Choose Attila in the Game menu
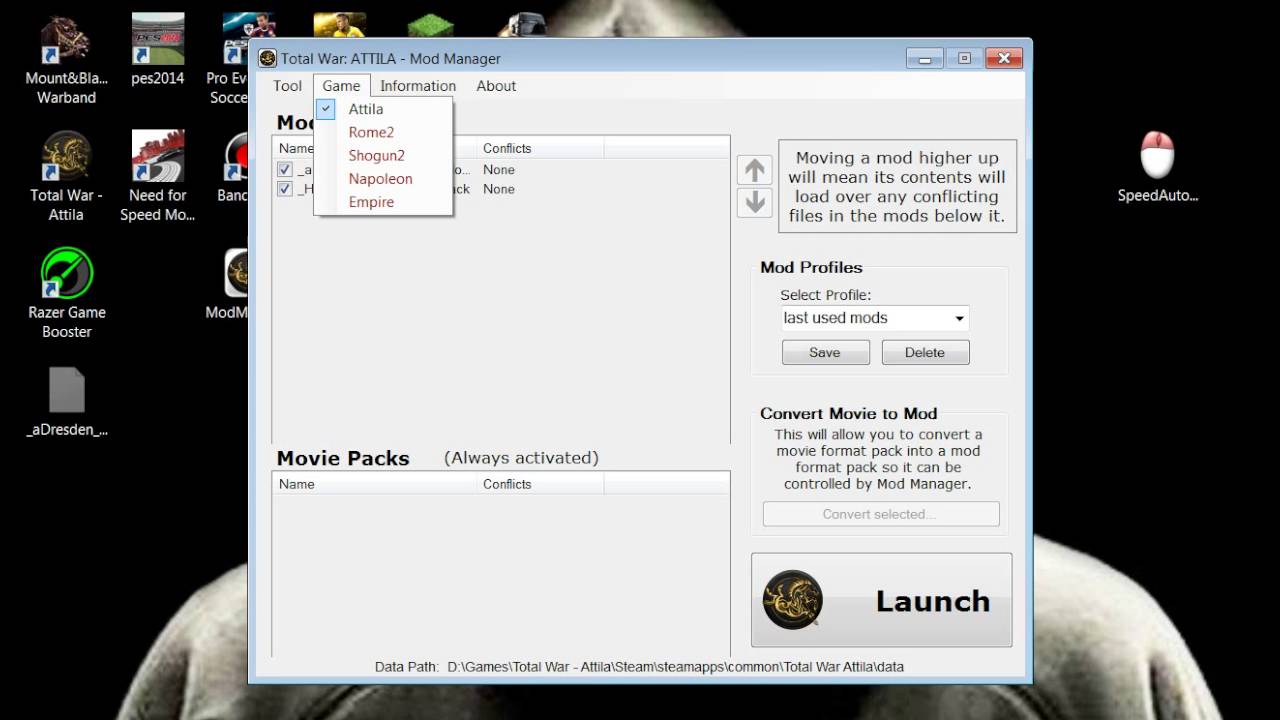This screenshot has width=1280, height=720. [x=383, y=109]
